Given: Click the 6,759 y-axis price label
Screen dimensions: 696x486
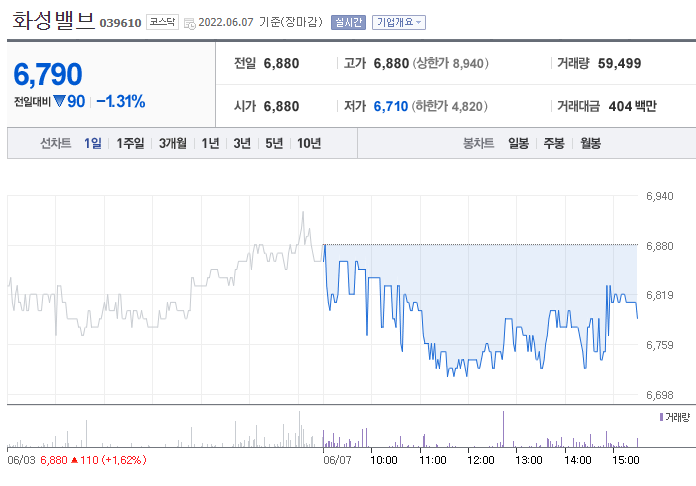Looking at the screenshot, I should (660, 345).
